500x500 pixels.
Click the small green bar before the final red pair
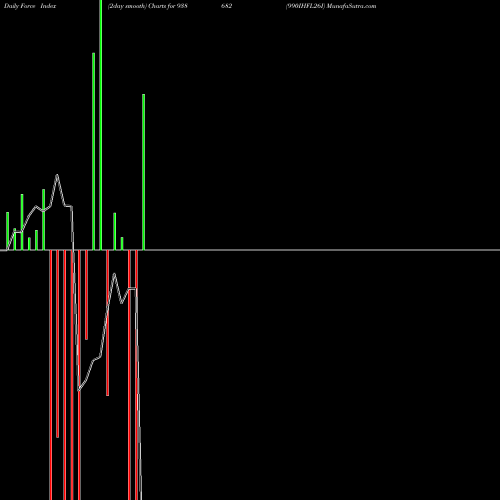pyautogui.click(x=122, y=243)
